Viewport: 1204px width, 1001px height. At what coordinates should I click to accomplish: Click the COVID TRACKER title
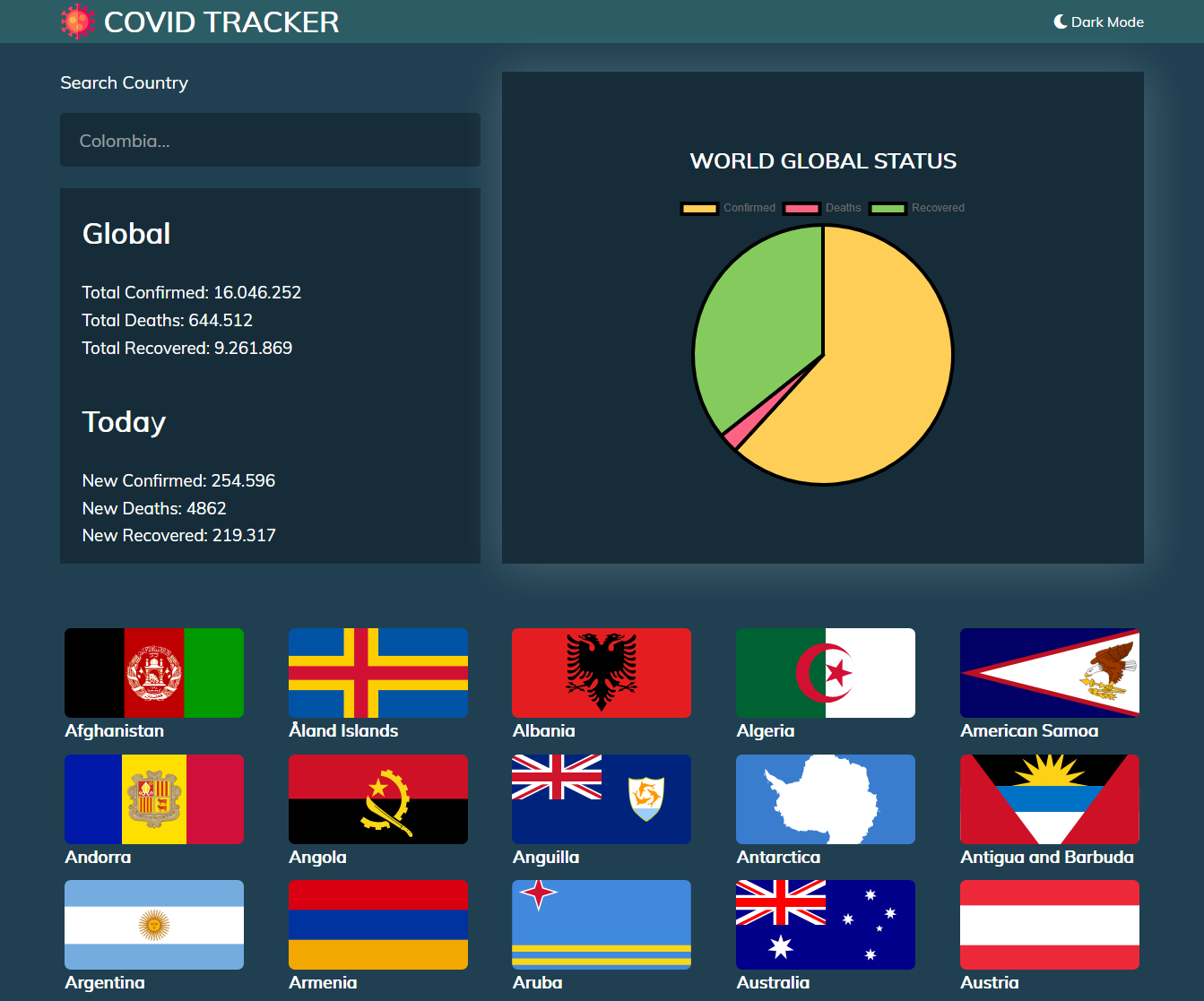click(221, 22)
